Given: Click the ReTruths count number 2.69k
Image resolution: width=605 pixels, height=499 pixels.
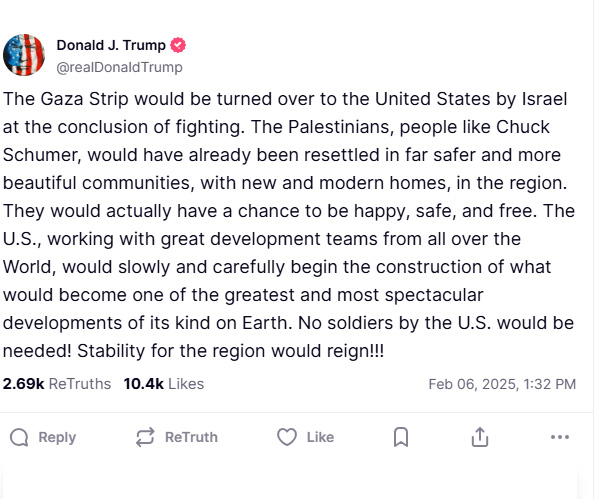Looking at the screenshot, I should [23, 384].
